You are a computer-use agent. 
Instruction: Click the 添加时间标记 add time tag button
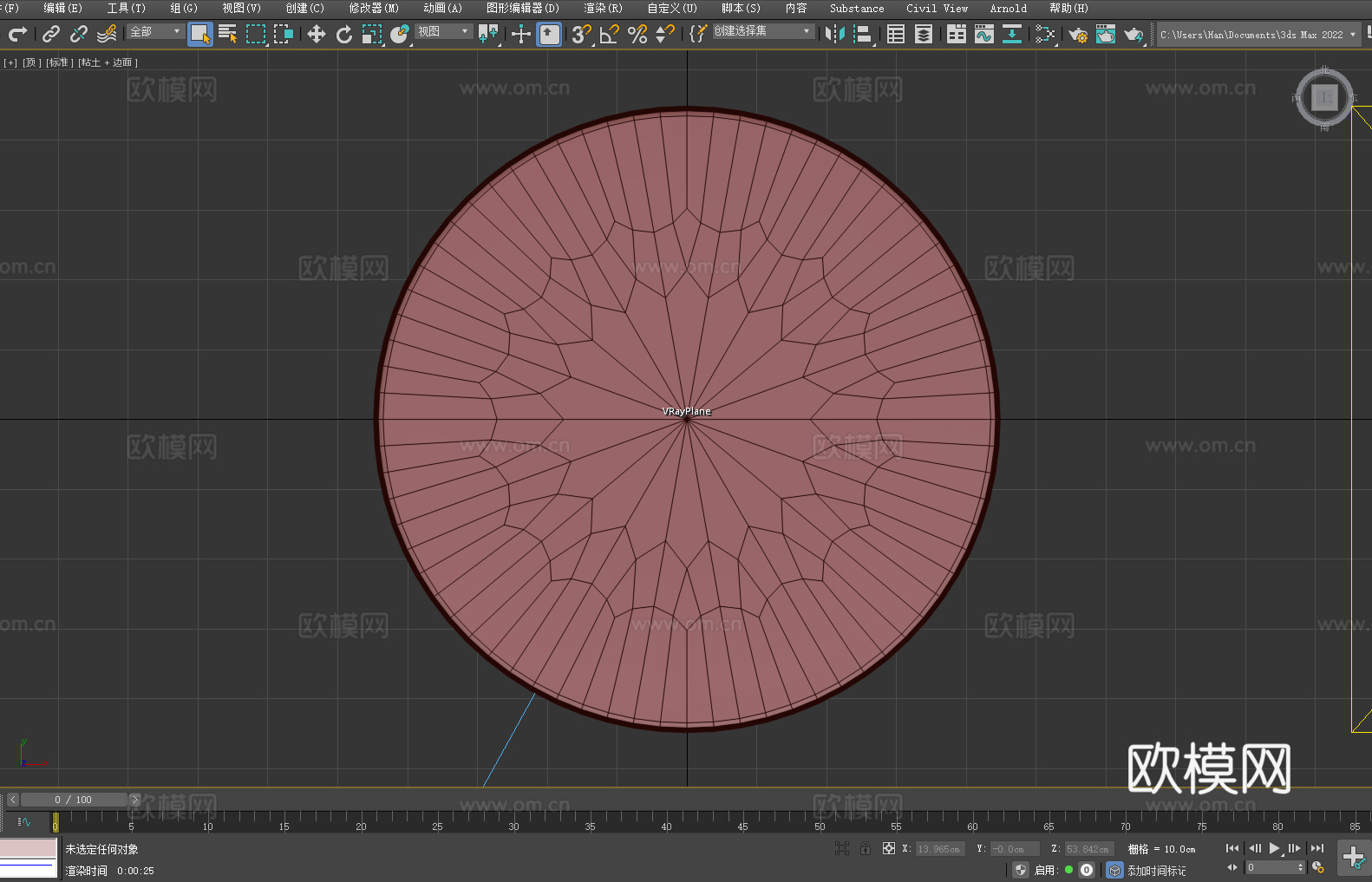coord(1156,870)
